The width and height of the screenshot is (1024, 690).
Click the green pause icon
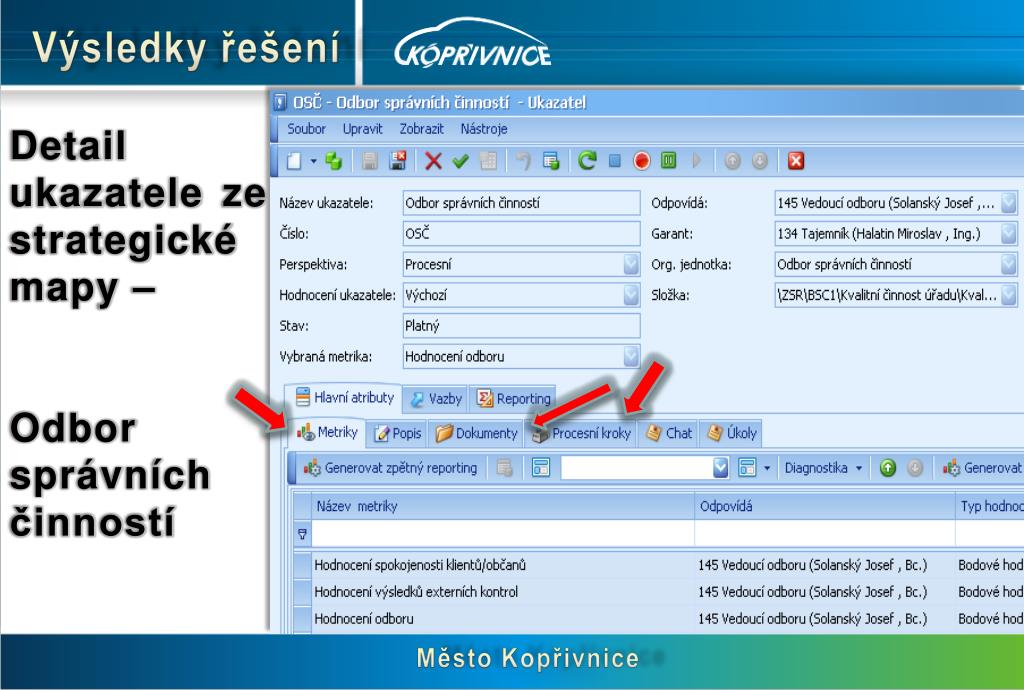[x=669, y=161]
